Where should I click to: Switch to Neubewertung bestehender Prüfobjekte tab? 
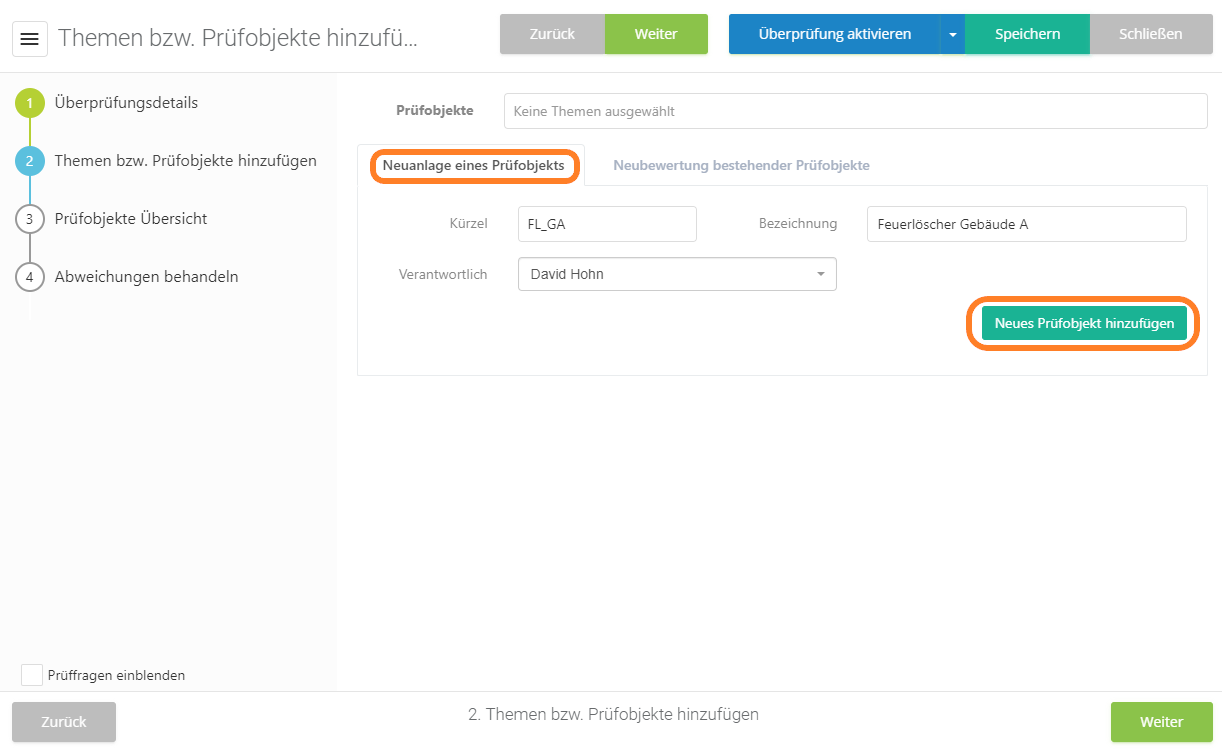(741, 165)
